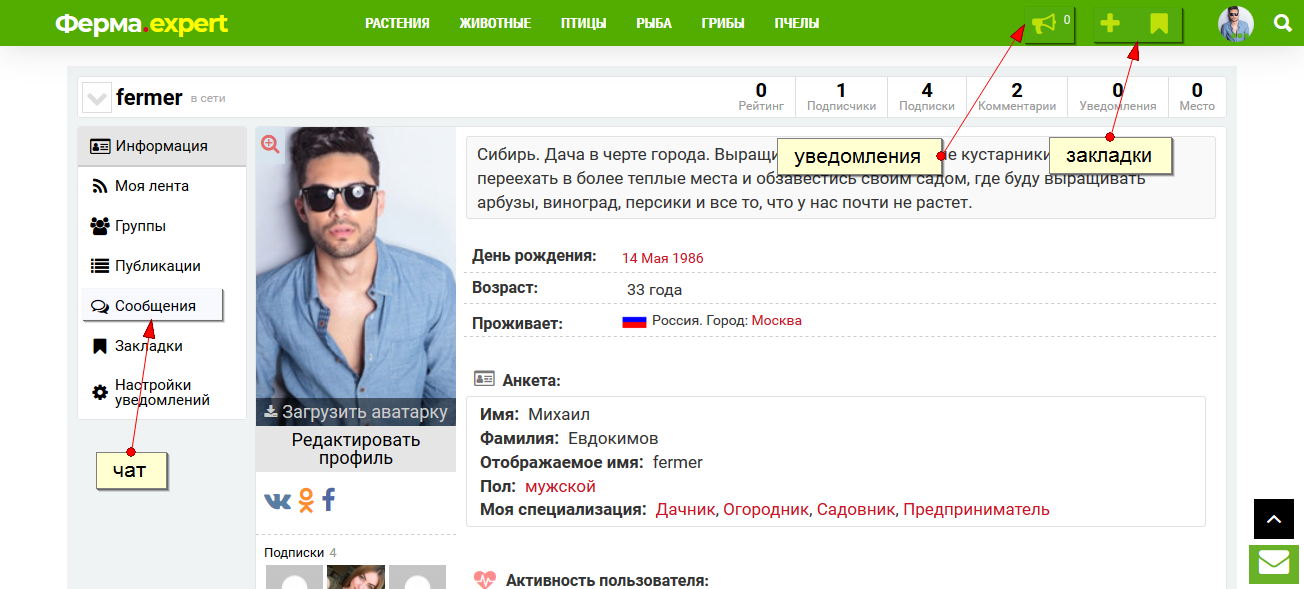Click the green envelope contact button

(x=1273, y=564)
